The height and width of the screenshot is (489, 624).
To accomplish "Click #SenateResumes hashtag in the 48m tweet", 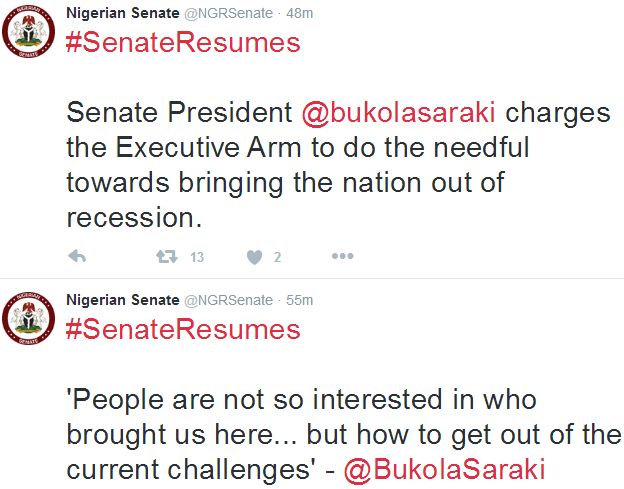I will pos(182,43).
